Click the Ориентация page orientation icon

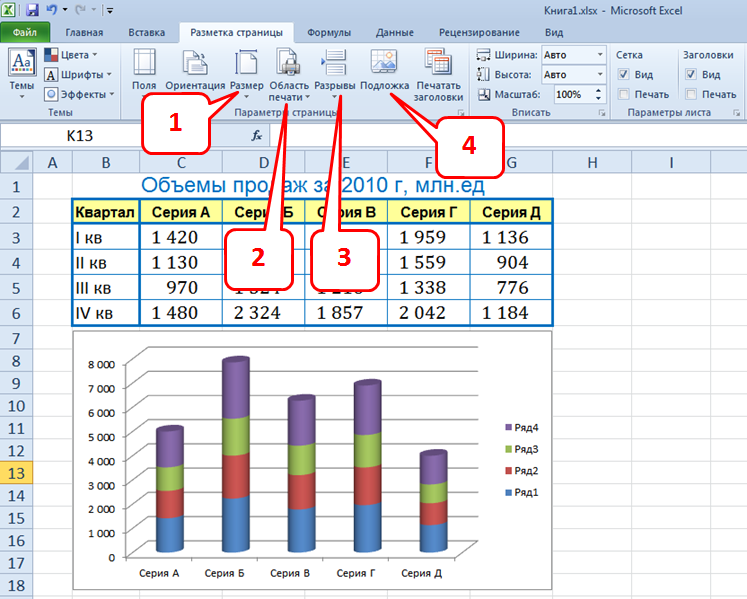pos(195,64)
